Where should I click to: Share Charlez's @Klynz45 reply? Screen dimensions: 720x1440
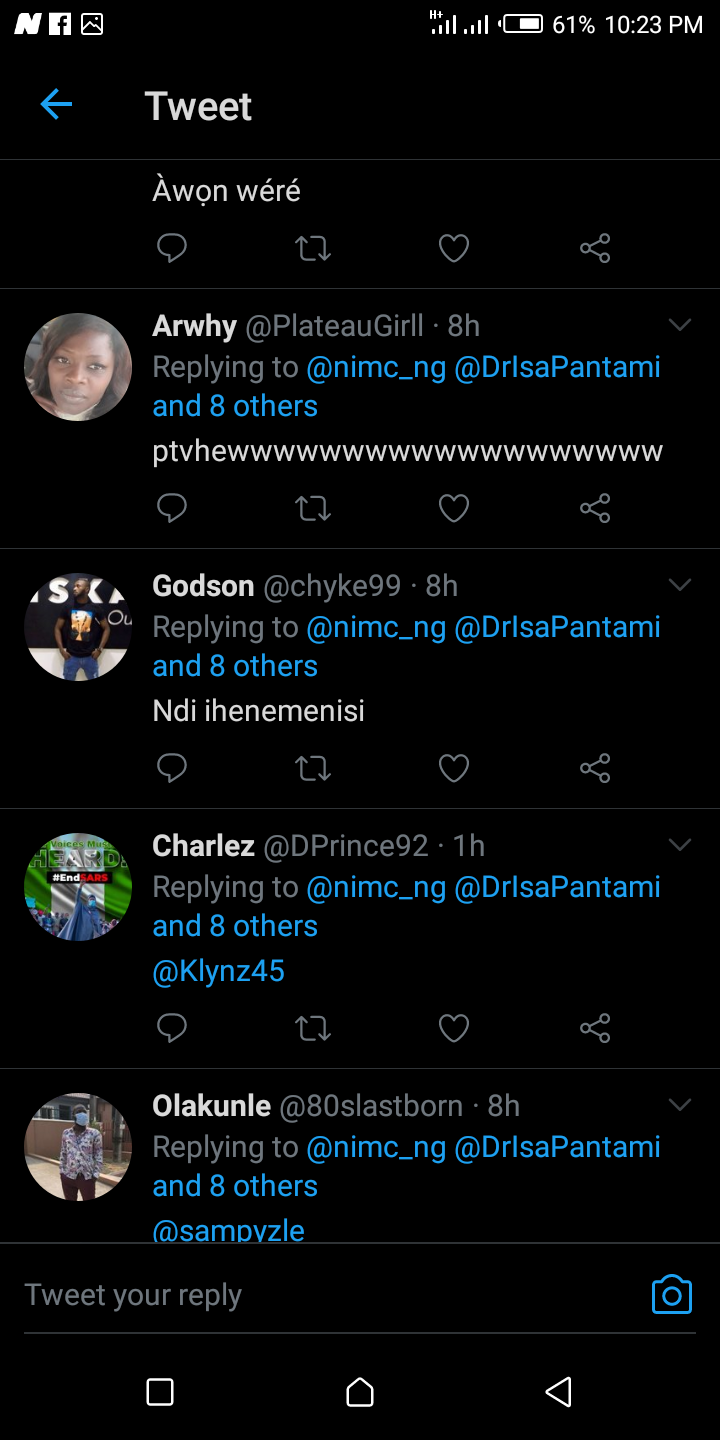pos(595,1028)
